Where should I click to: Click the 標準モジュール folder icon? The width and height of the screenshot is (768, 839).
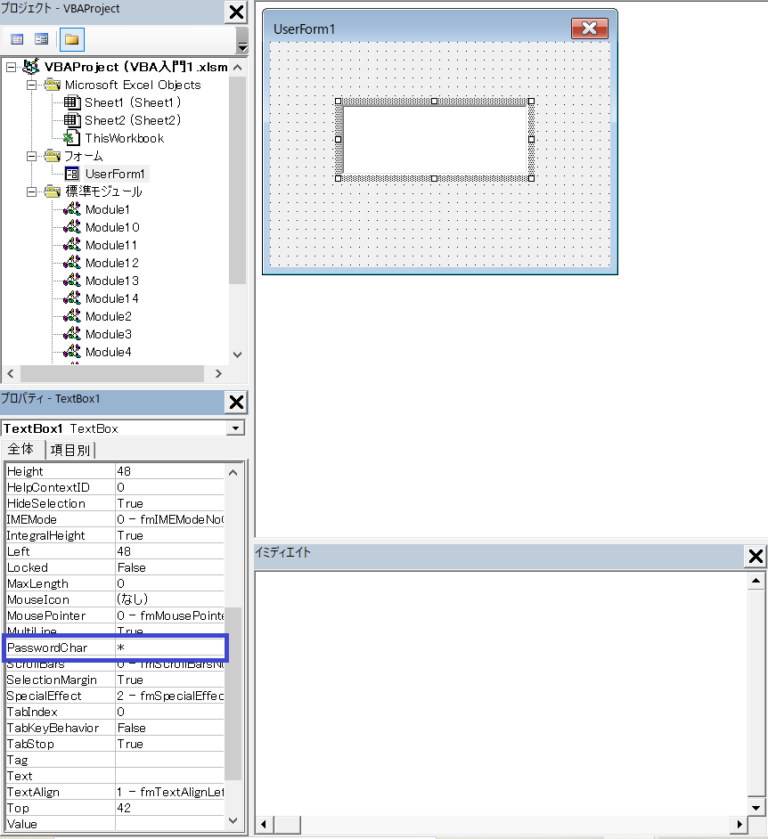tap(52, 192)
